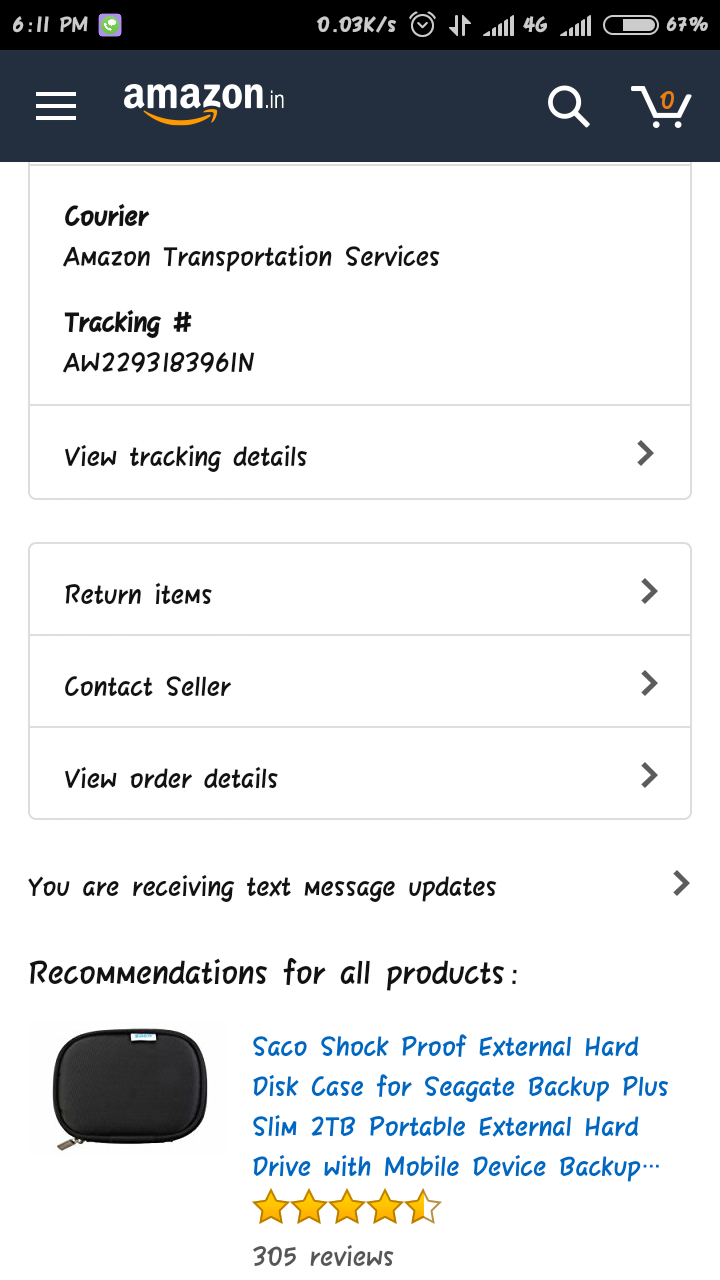Tap the tracking number AW229318396IN
The height and width of the screenshot is (1280, 720).
(160, 362)
